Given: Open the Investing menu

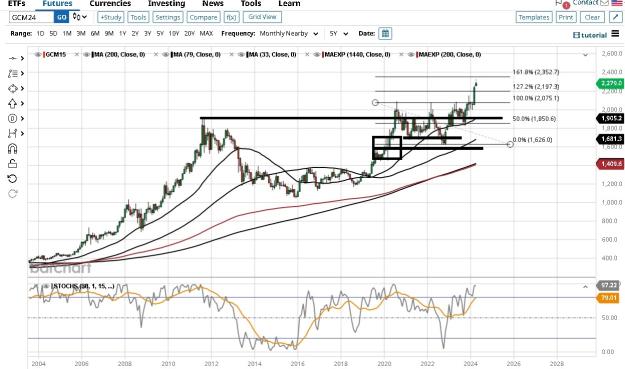Looking at the screenshot, I should [167, 3].
